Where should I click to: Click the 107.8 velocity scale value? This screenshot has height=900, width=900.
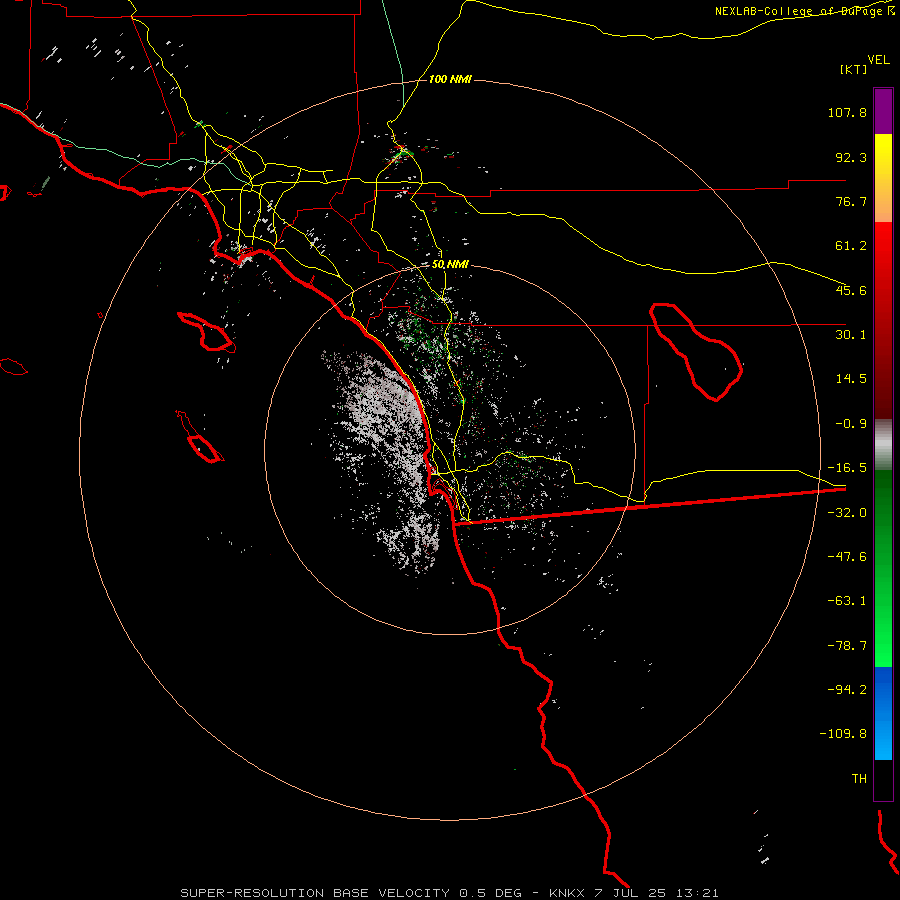point(847,112)
